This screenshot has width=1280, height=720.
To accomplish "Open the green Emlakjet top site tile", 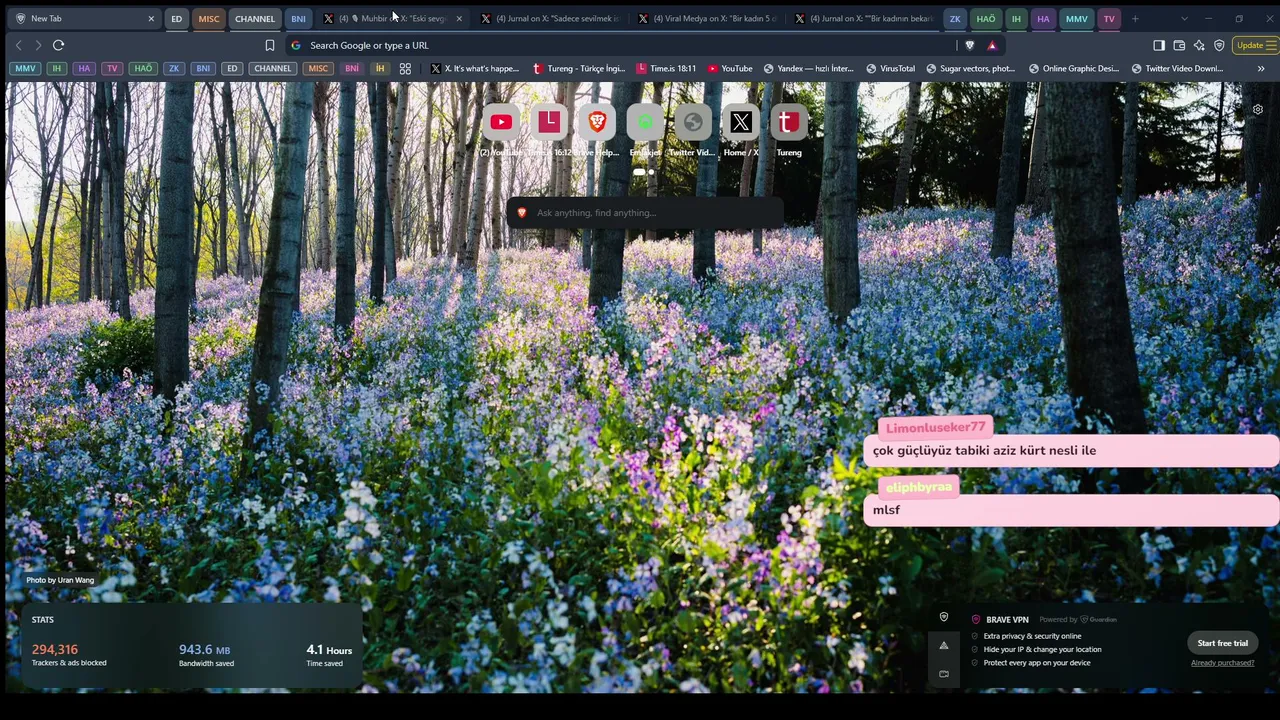I will 645,123.
